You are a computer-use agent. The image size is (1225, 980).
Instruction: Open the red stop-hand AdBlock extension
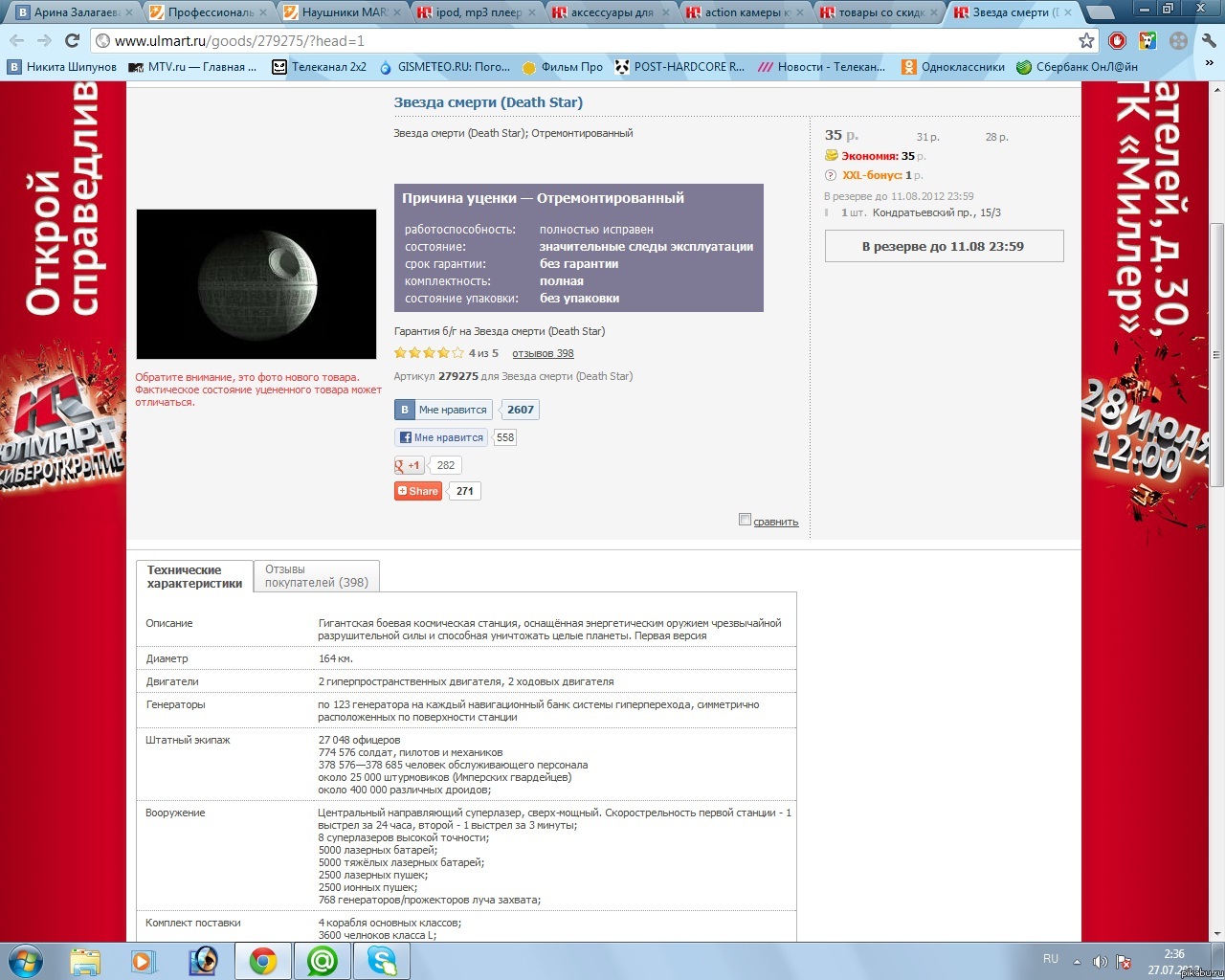point(1117,41)
